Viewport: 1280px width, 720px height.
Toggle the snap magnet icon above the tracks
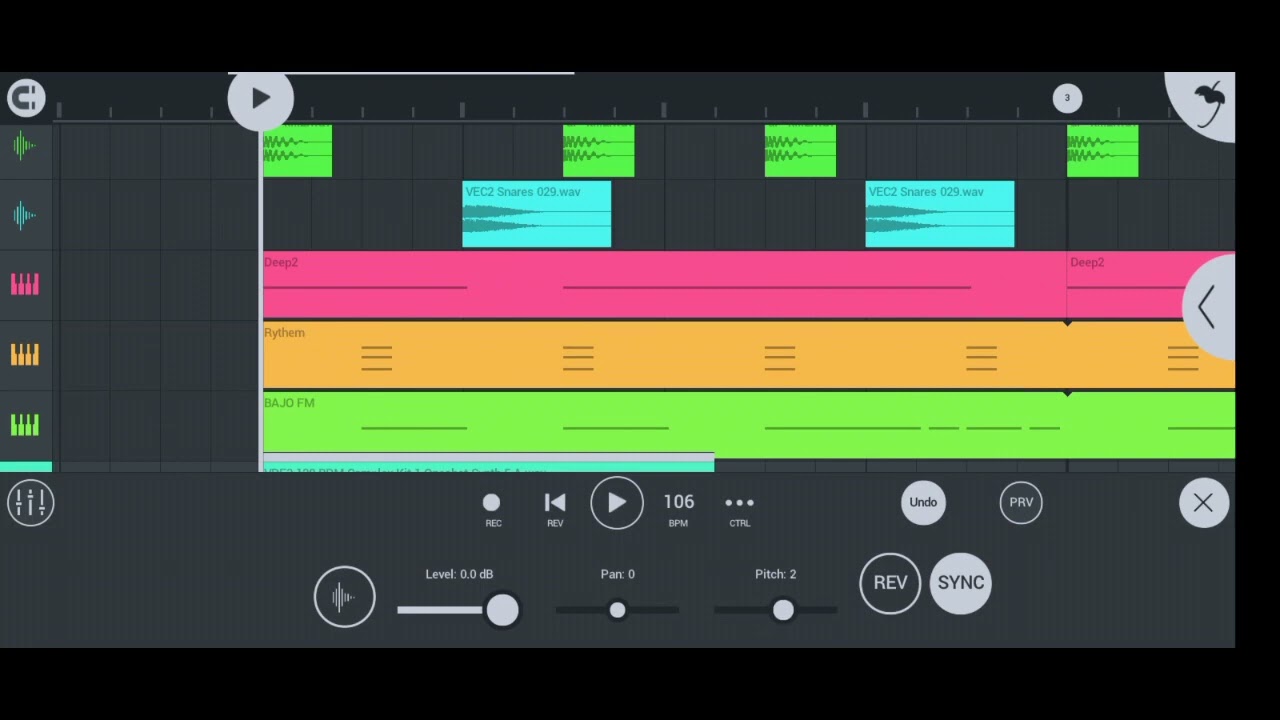coord(26,98)
